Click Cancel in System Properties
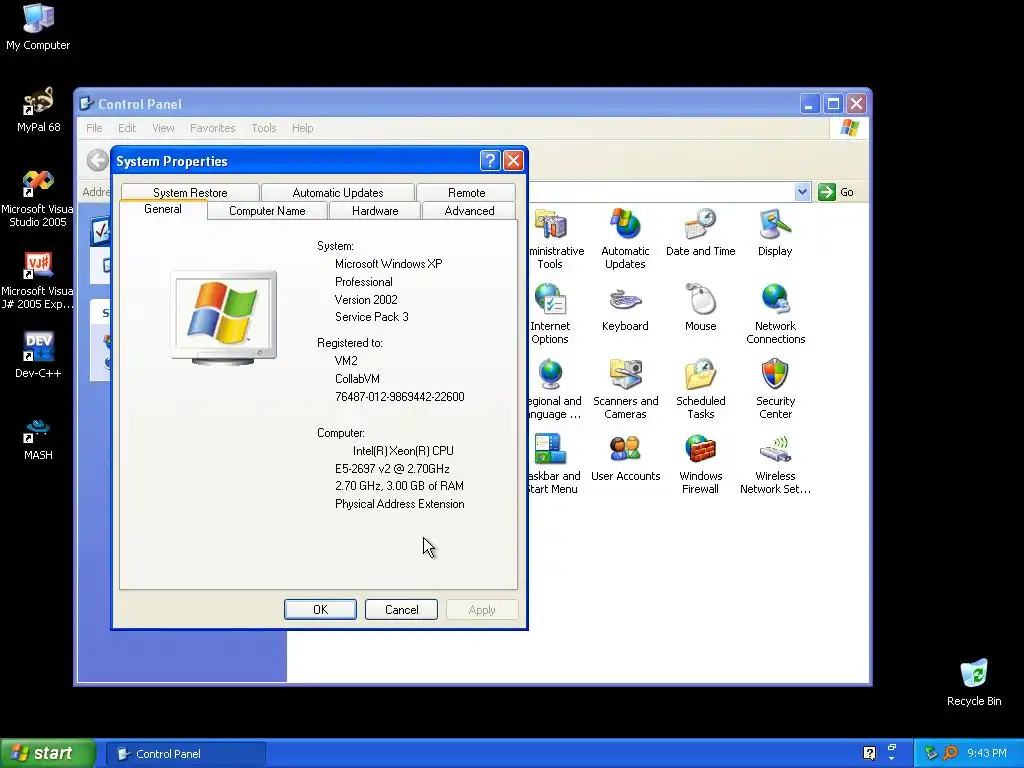The image size is (1024, 768). pyautogui.click(x=401, y=609)
